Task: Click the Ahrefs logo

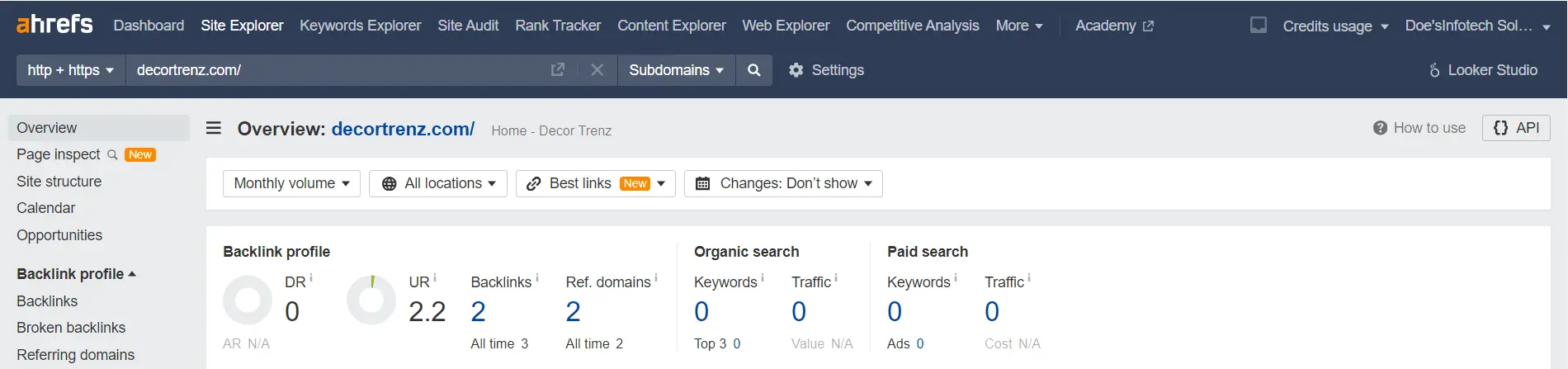Action: click(x=54, y=24)
